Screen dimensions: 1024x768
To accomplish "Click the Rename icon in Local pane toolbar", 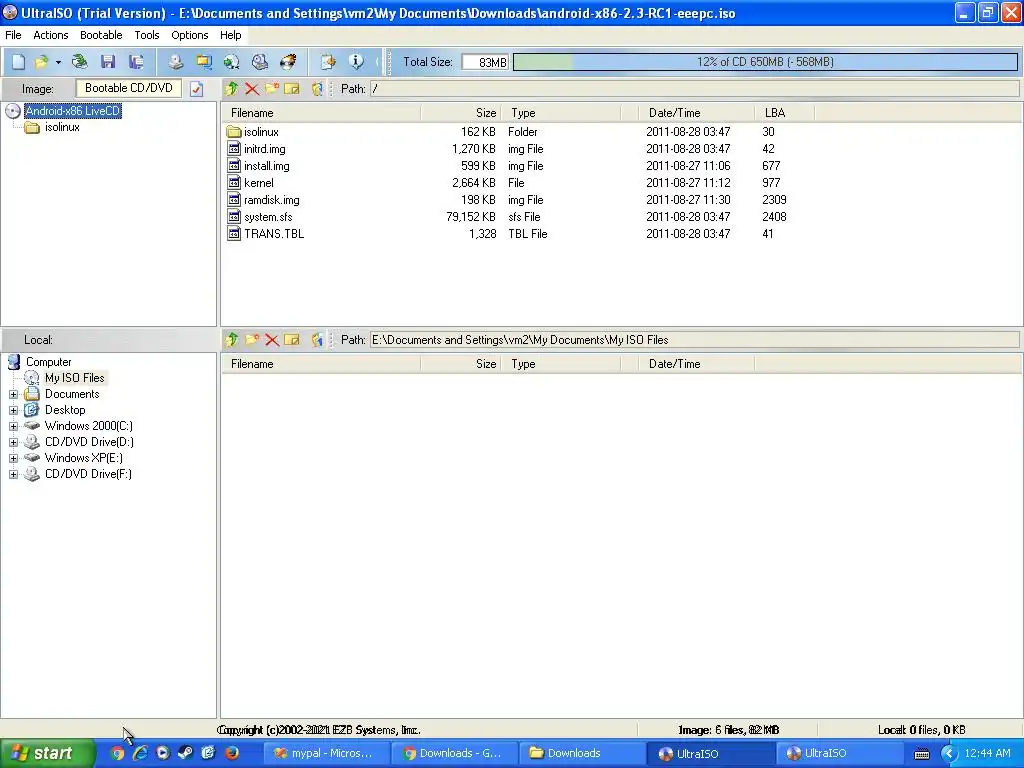I will [x=292, y=340].
